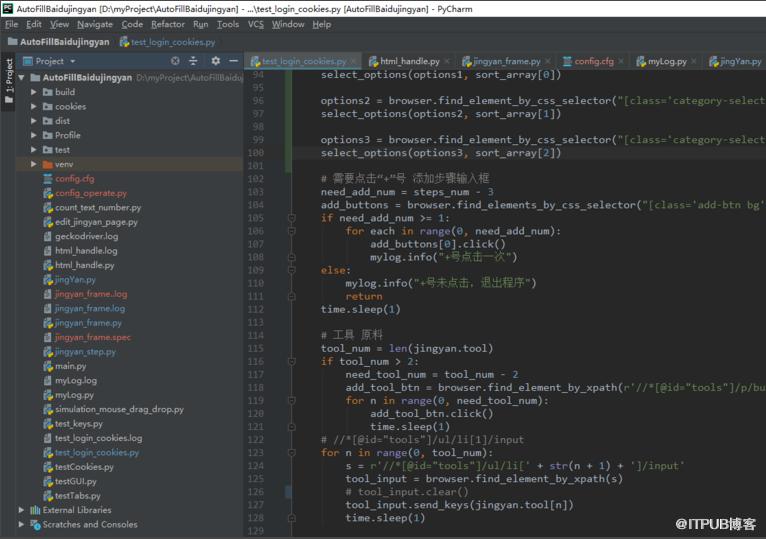Image resolution: width=766 pixels, height=539 pixels.
Task: Select edit_jingyan_page.py file
Action: 96,222
